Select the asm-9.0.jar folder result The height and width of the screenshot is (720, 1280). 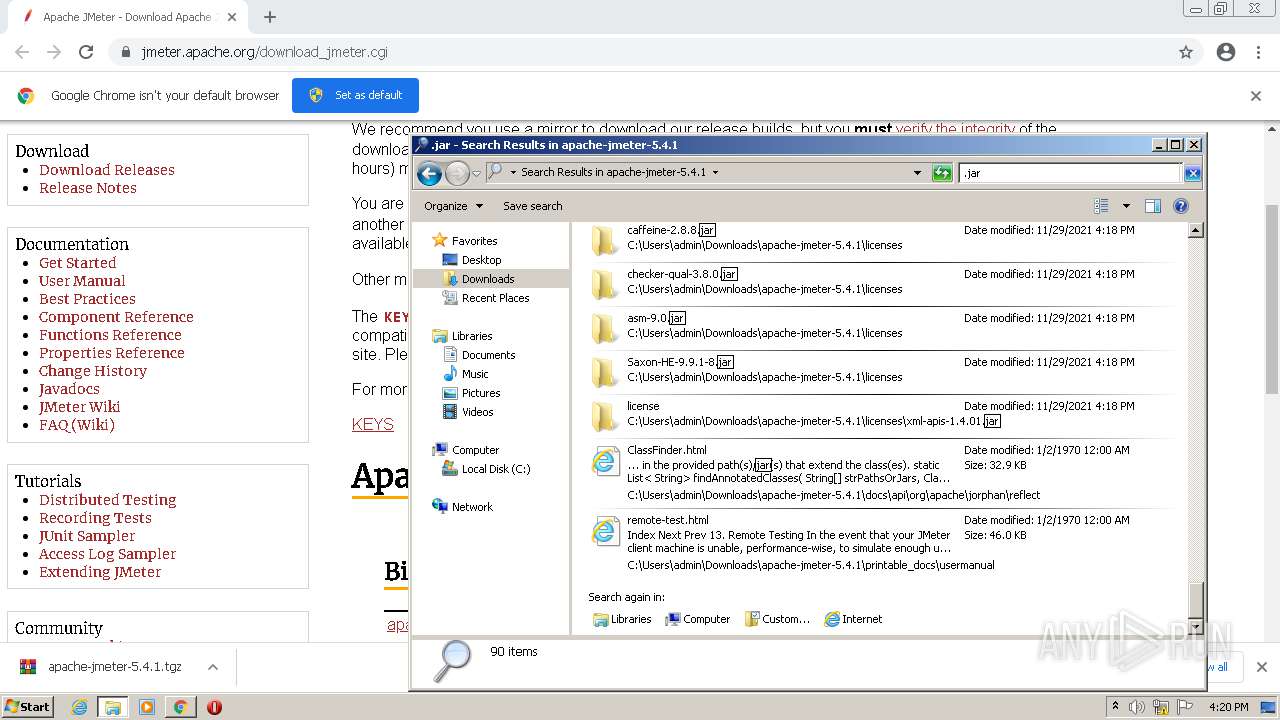(880, 329)
